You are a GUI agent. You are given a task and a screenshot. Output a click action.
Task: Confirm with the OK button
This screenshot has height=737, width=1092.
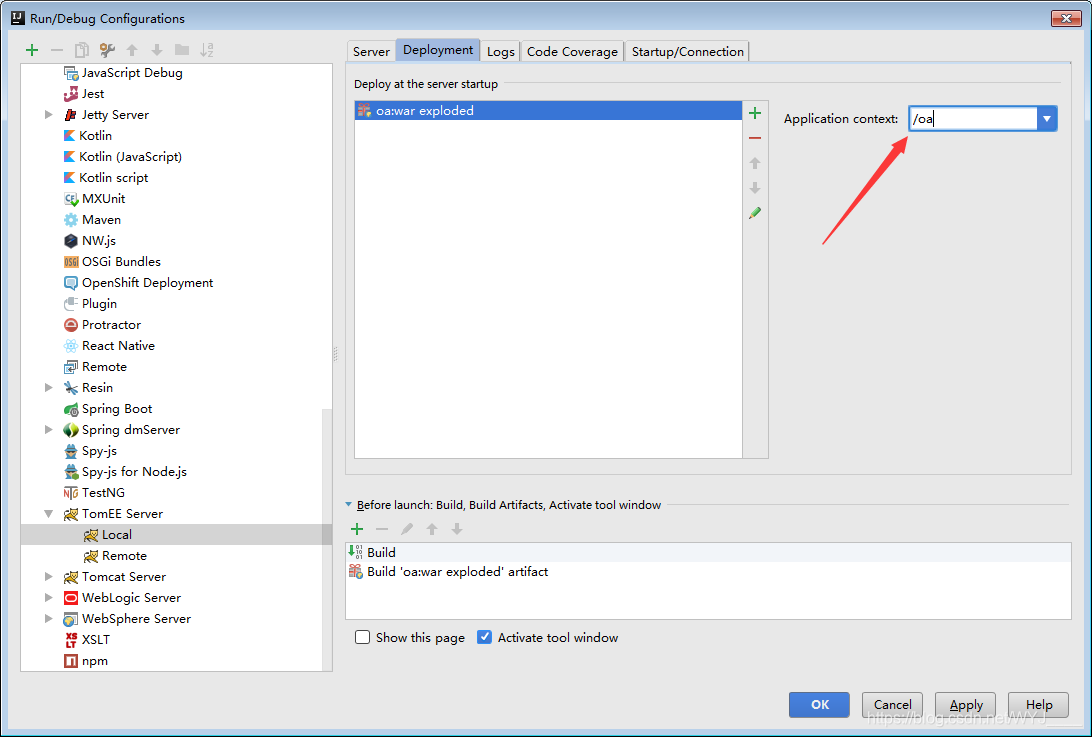pos(819,705)
